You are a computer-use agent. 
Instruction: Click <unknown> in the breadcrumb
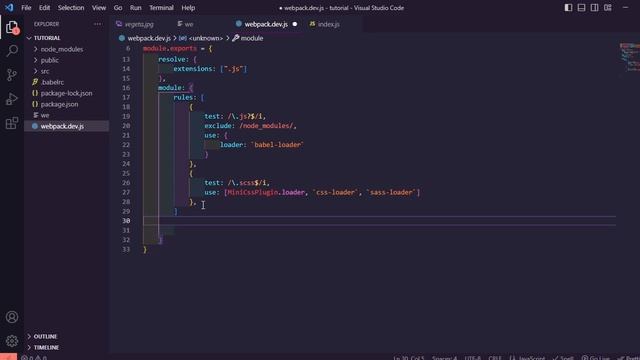pos(206,38)
